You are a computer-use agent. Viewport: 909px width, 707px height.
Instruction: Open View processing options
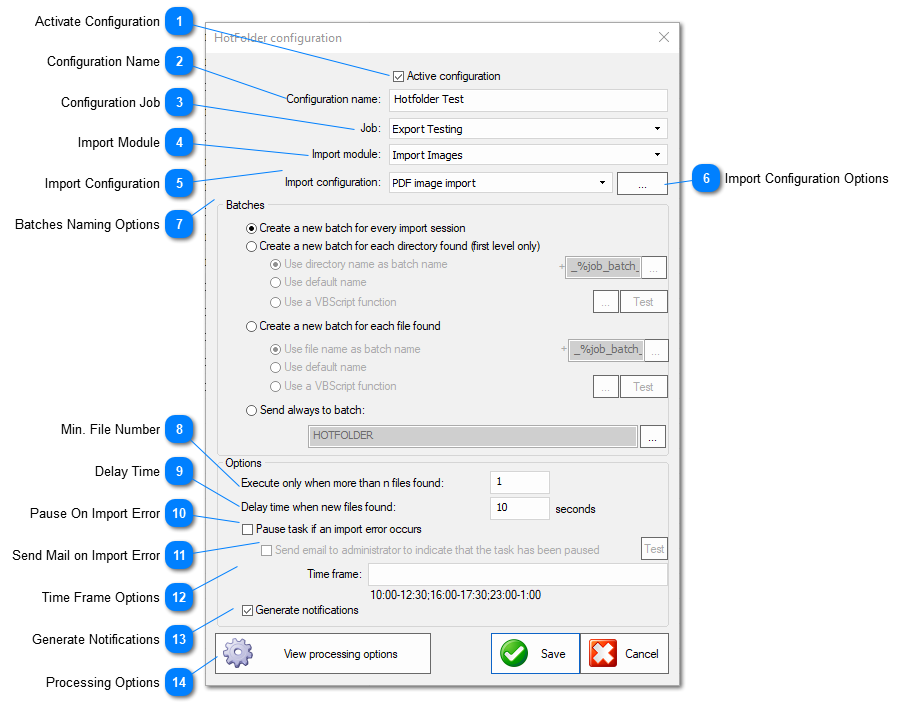pos(322,653)
